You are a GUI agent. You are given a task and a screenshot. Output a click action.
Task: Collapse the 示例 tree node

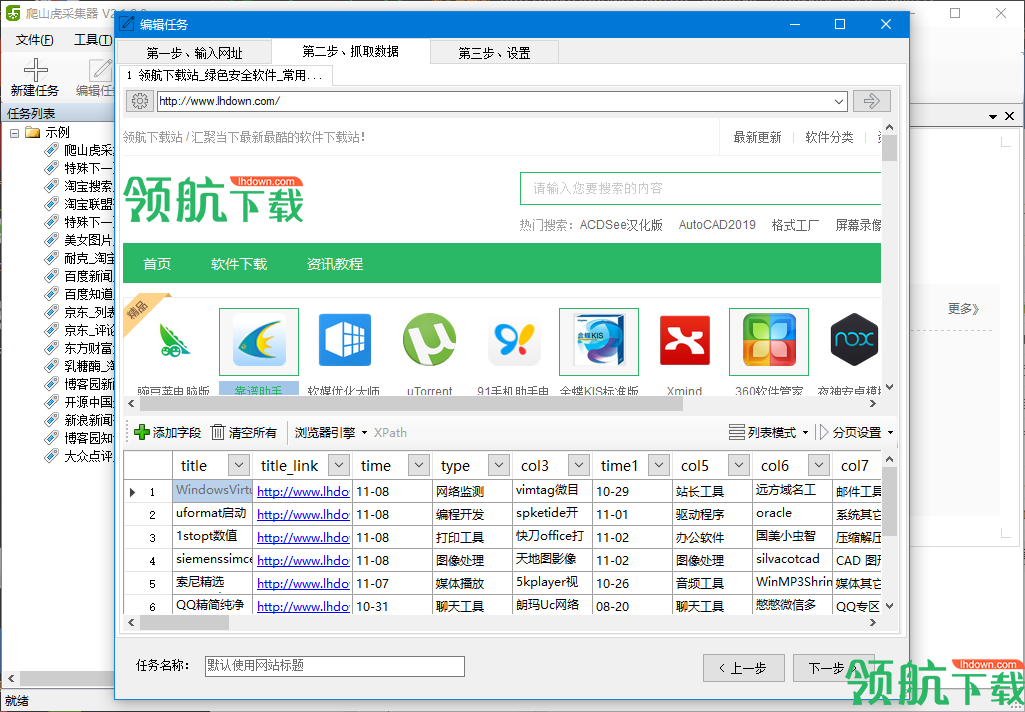pos(14,133)
